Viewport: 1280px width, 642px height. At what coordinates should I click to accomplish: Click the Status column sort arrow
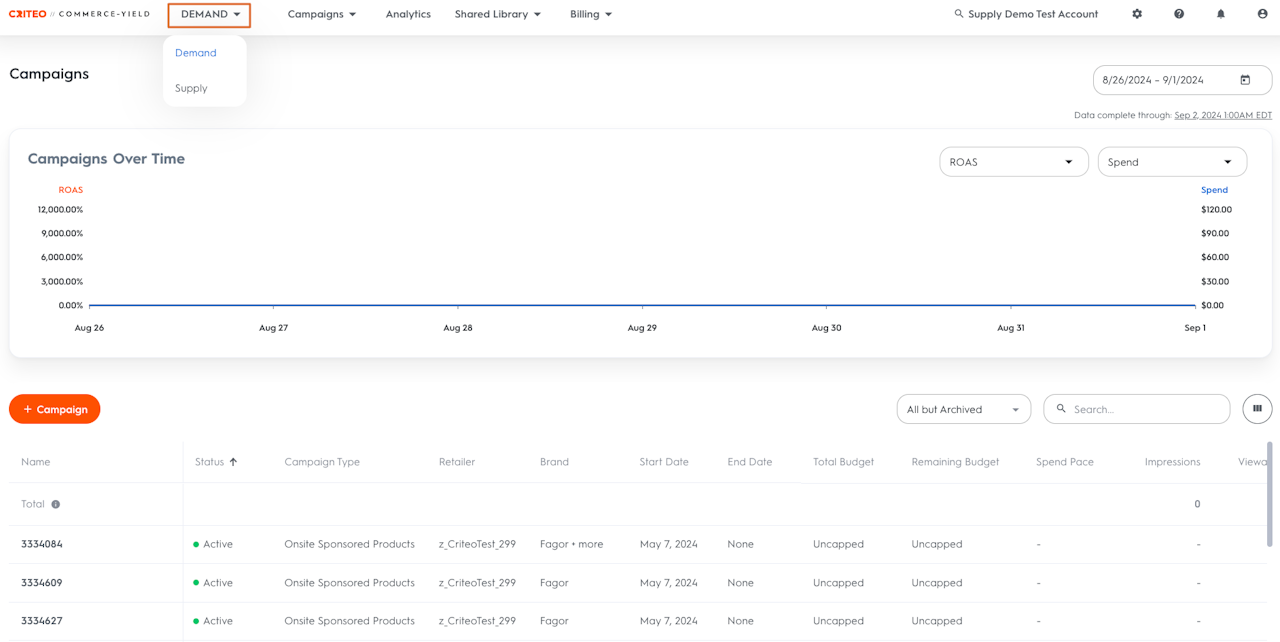[x=233, y=462]
